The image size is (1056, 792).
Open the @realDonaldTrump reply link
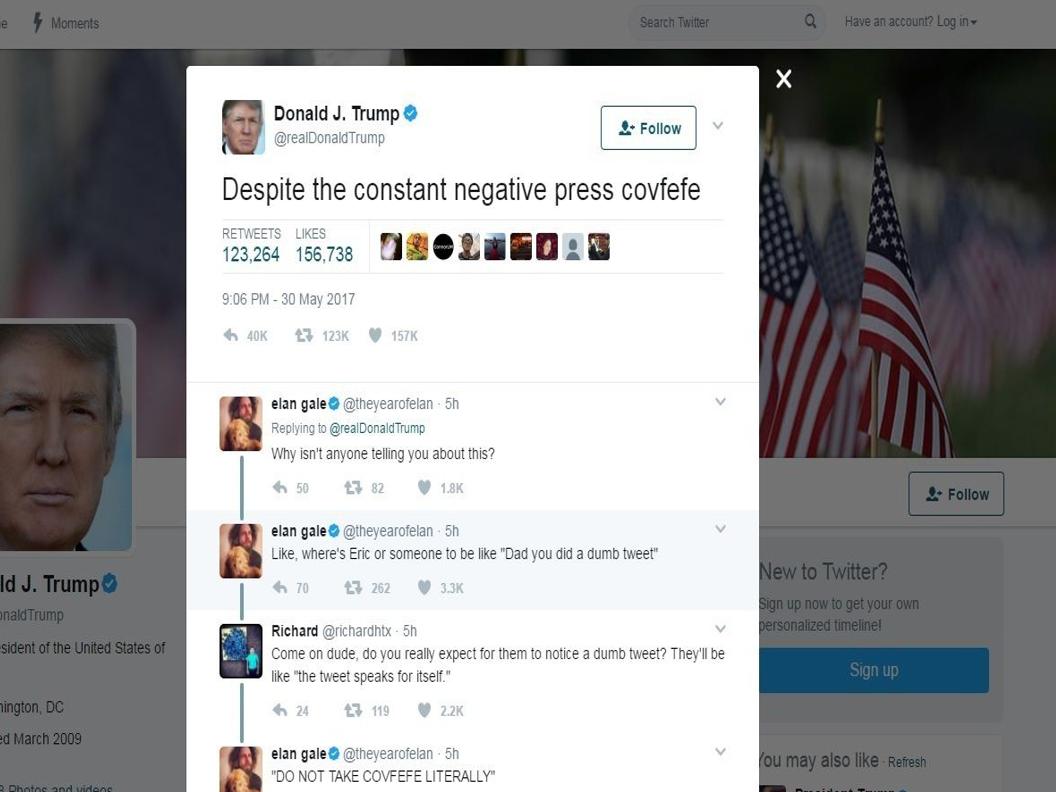point(377,428)
